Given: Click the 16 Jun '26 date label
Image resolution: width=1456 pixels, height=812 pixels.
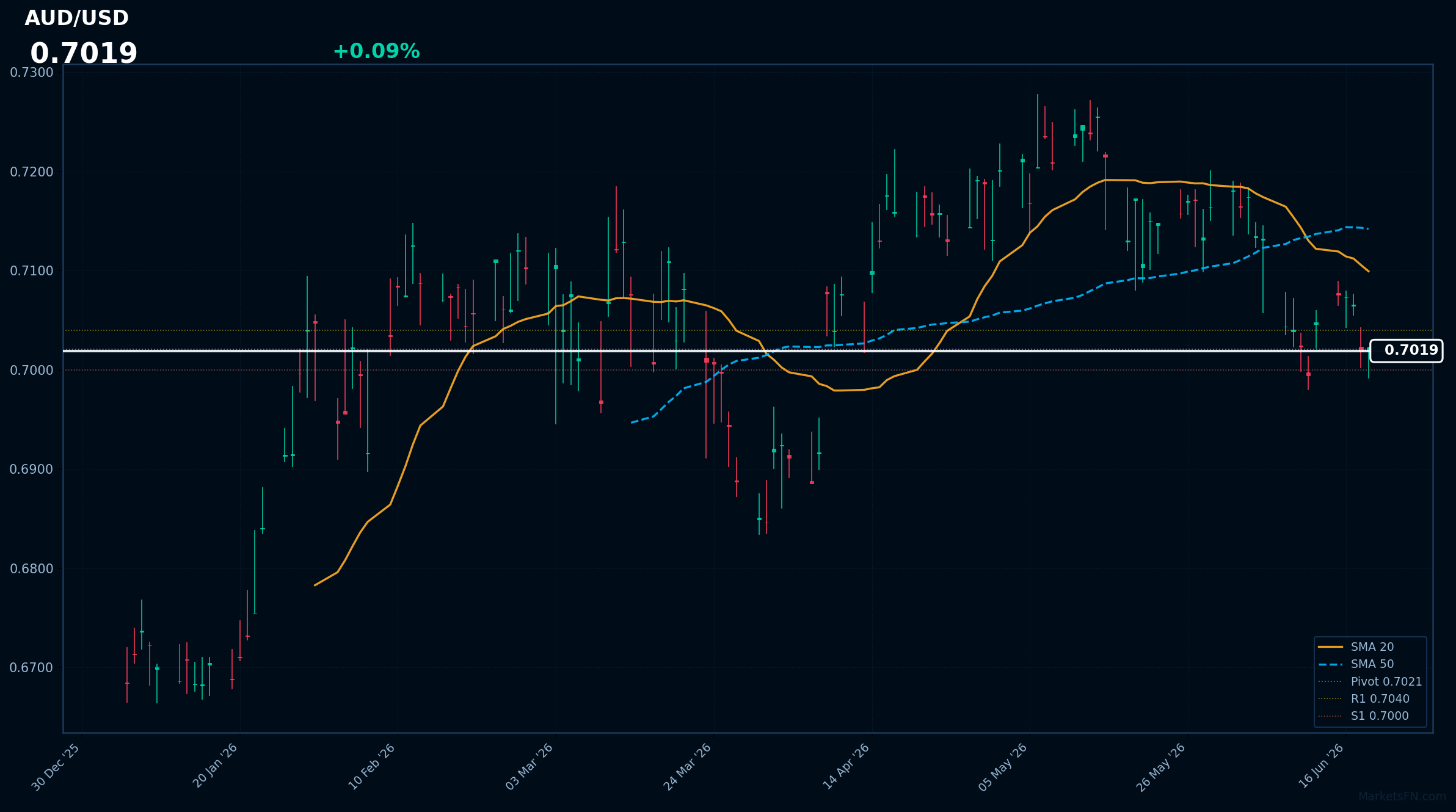Looking at the screenshot, I should click(1321, 766).
